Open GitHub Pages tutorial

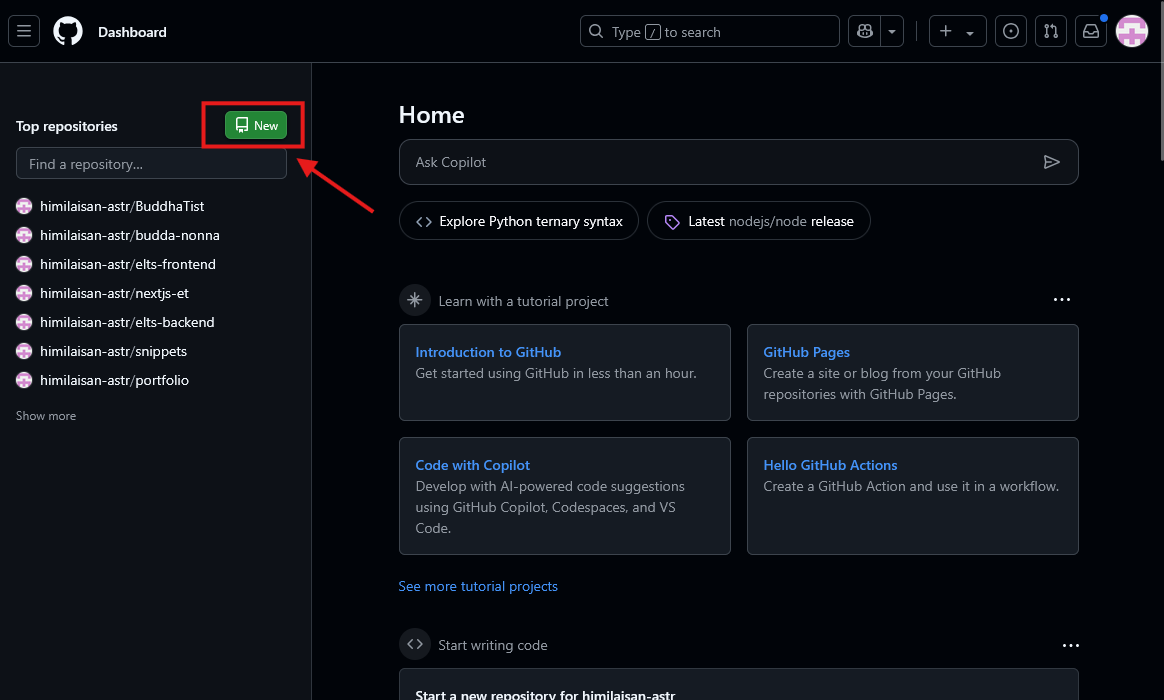tap(806, 353)
